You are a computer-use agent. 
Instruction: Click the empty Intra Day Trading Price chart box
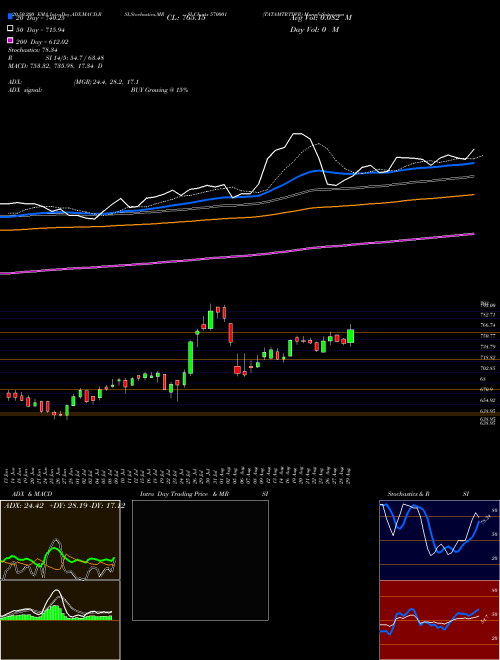click(x=200, y=560)
